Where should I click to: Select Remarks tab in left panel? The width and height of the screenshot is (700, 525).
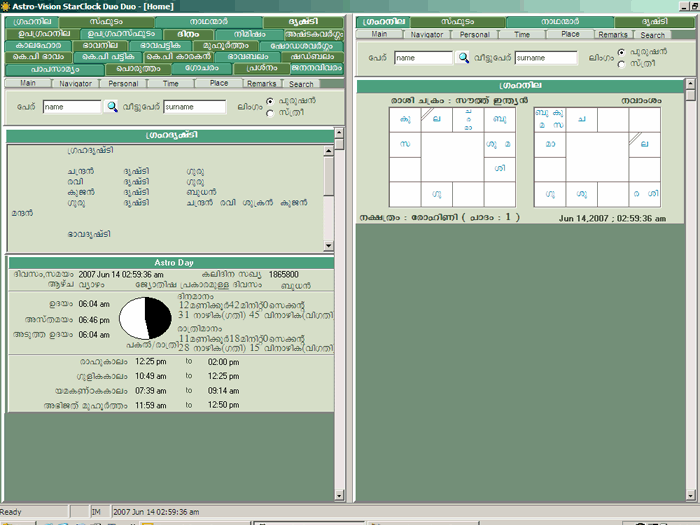coord(262,83)
